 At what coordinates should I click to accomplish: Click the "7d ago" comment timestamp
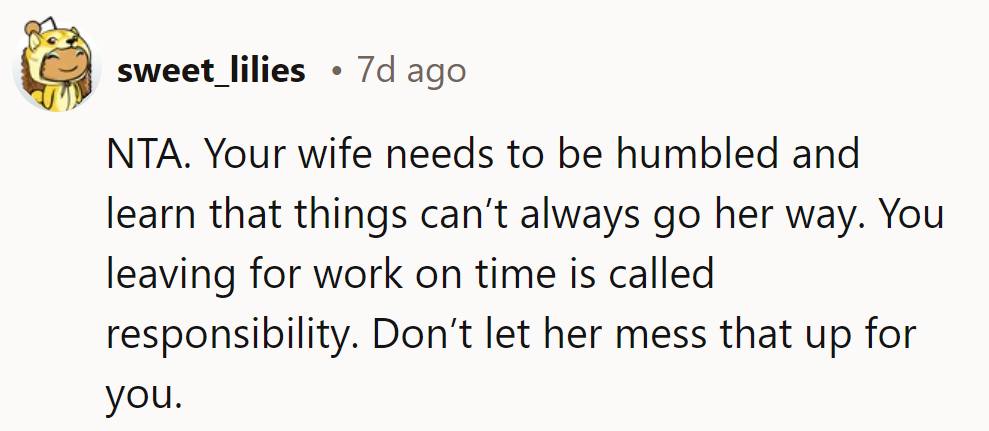point(411,71)
